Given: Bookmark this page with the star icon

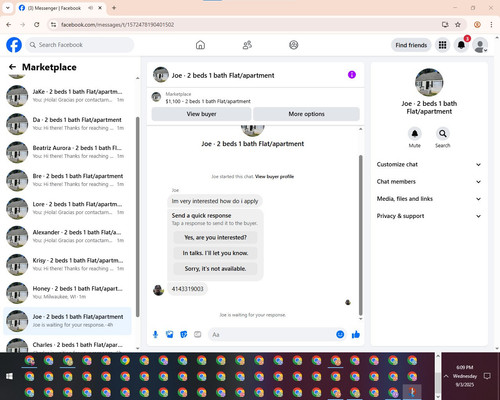Looking at the screenshot, I should [458, 25].
